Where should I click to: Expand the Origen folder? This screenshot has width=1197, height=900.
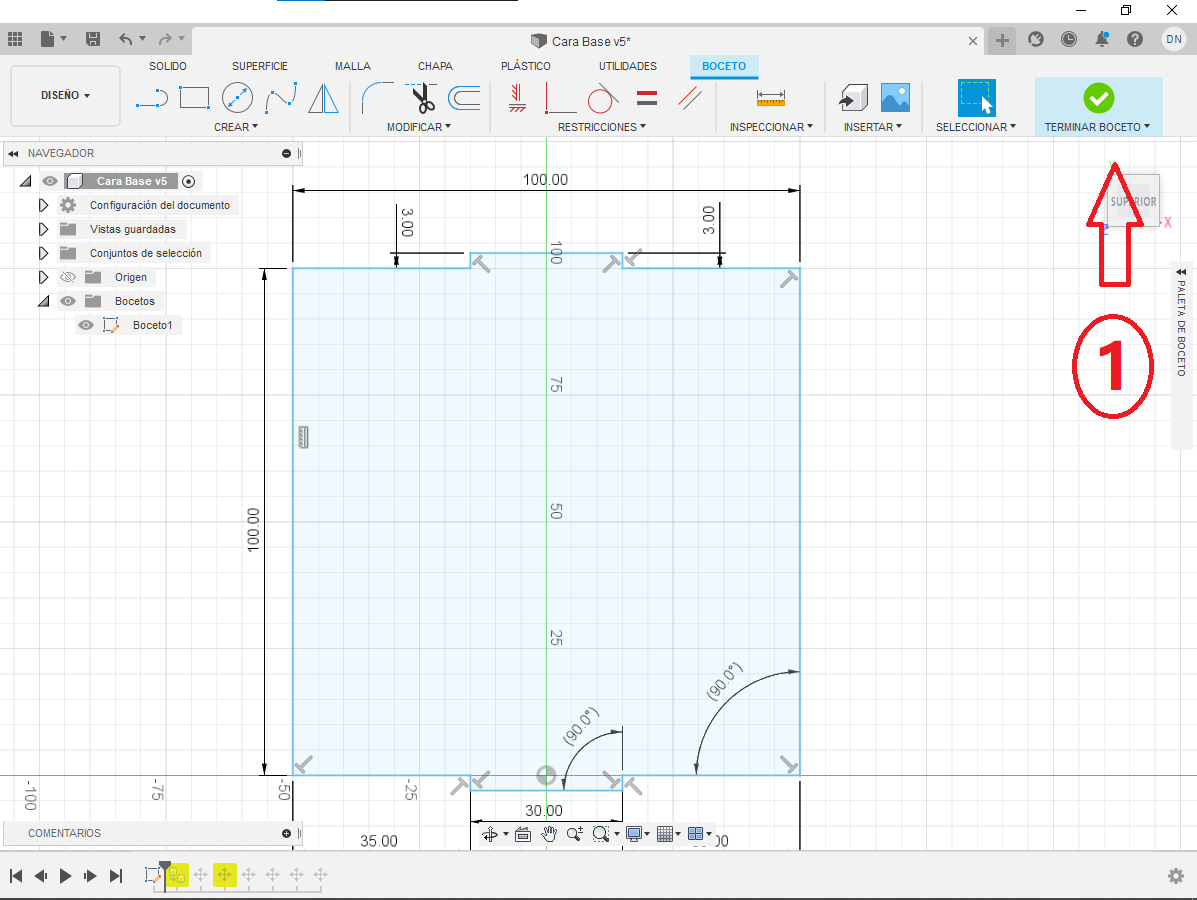click(x=44, y=277)
